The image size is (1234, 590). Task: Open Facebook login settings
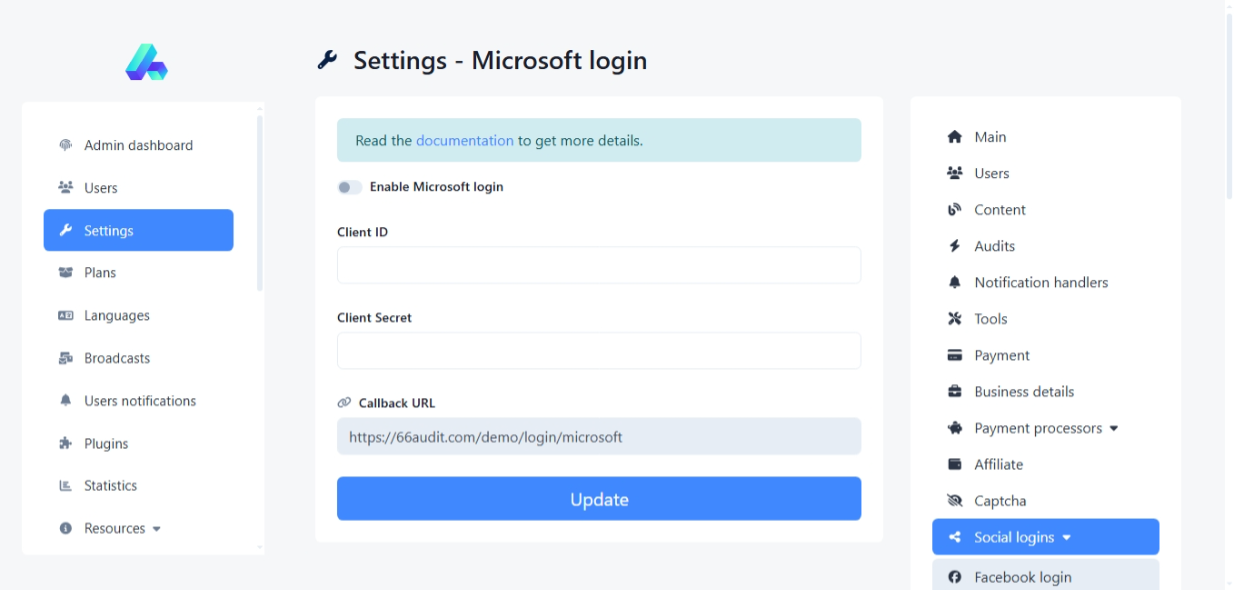point(1022,577)
